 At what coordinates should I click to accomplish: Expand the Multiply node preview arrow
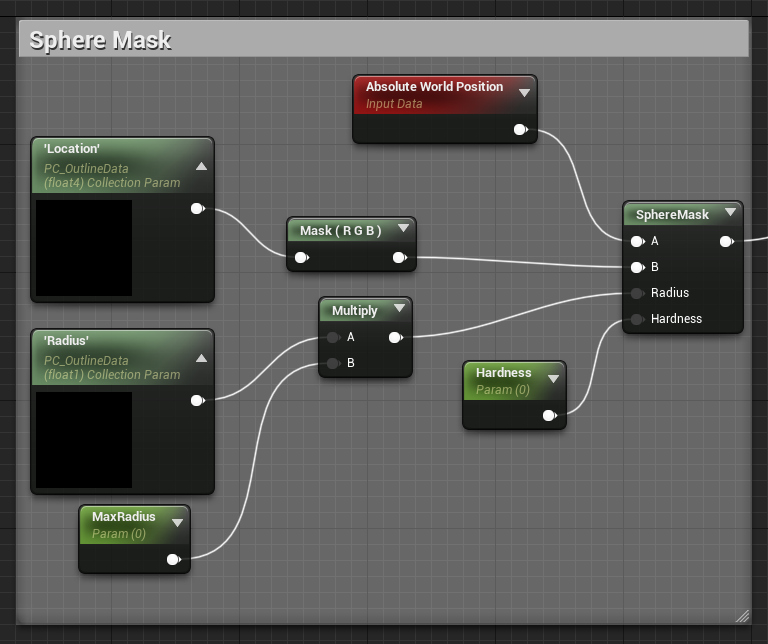[x=400, y=308]
